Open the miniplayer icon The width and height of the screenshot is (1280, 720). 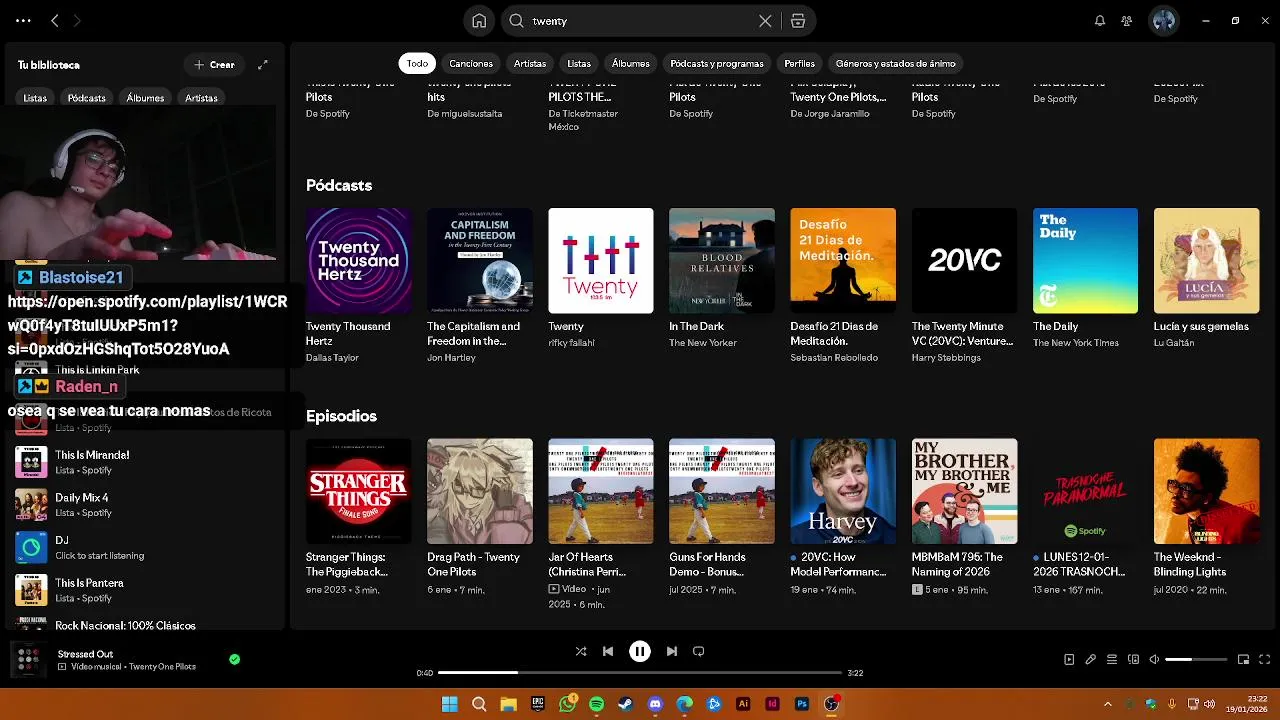1243,660
